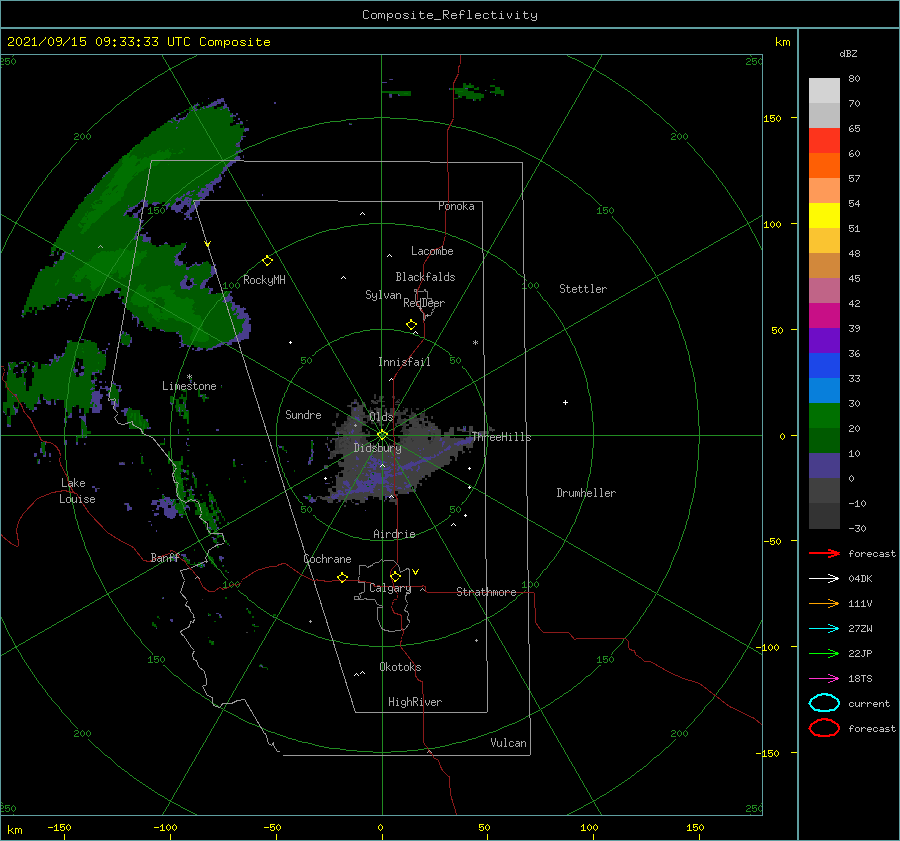Click the Sylvan label
The image size is (900, 841).
[x=383, y=295]
